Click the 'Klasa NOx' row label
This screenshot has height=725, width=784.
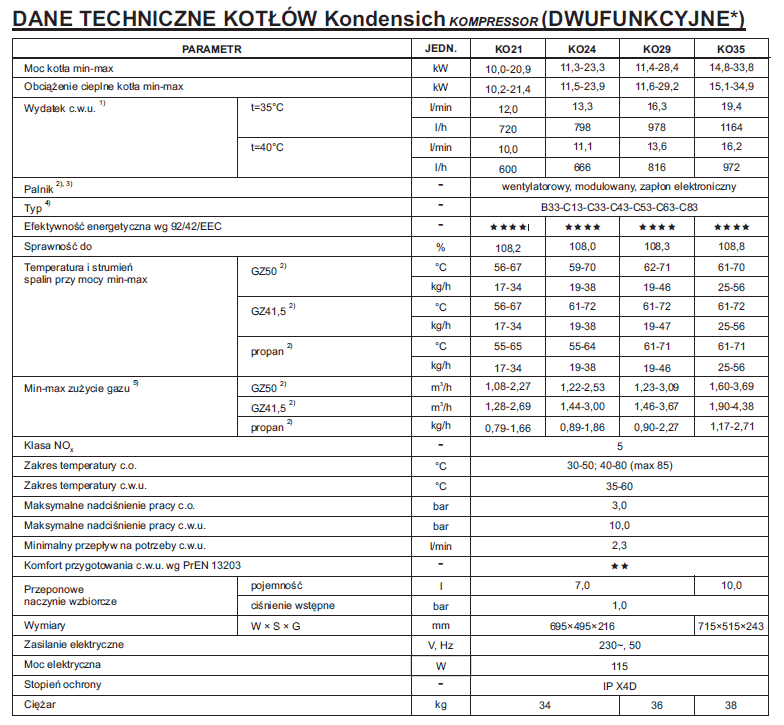tap(48, 446)
